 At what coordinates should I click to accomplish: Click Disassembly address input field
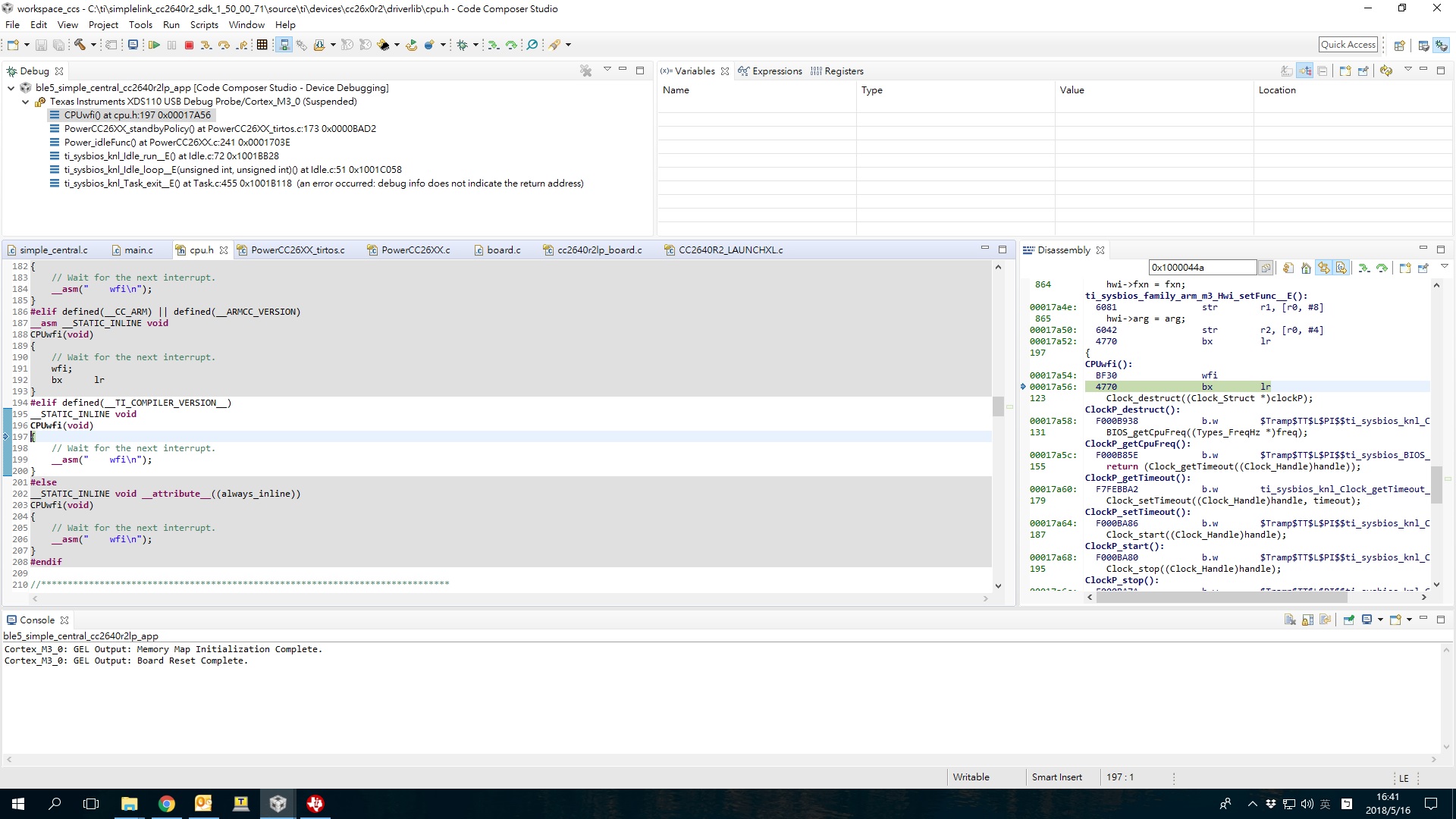[x=1202, y=268]
